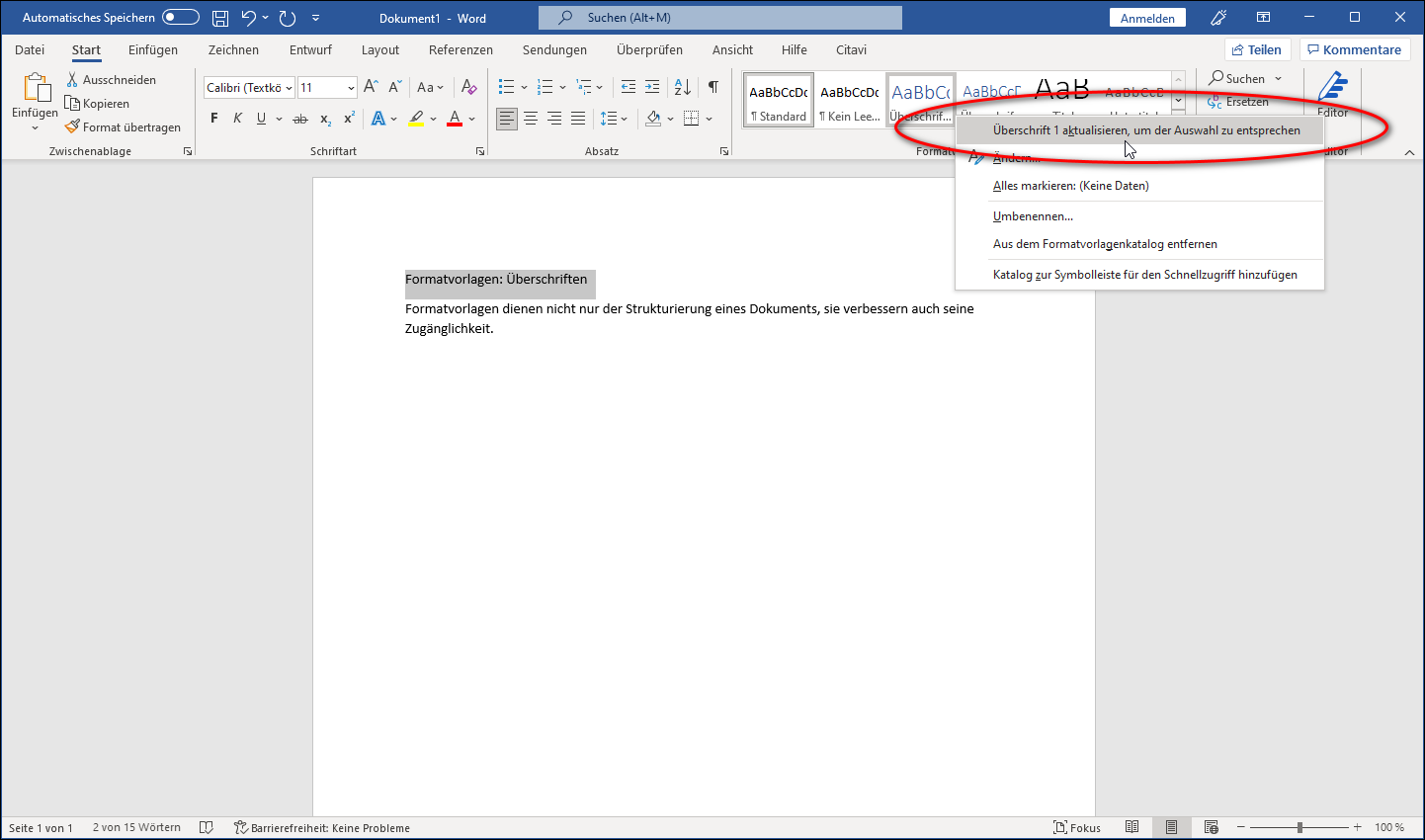Screen dimensions: 1425x840
Task: Switch to Web layout view in status bar
Action: [x=1212, y=827]
